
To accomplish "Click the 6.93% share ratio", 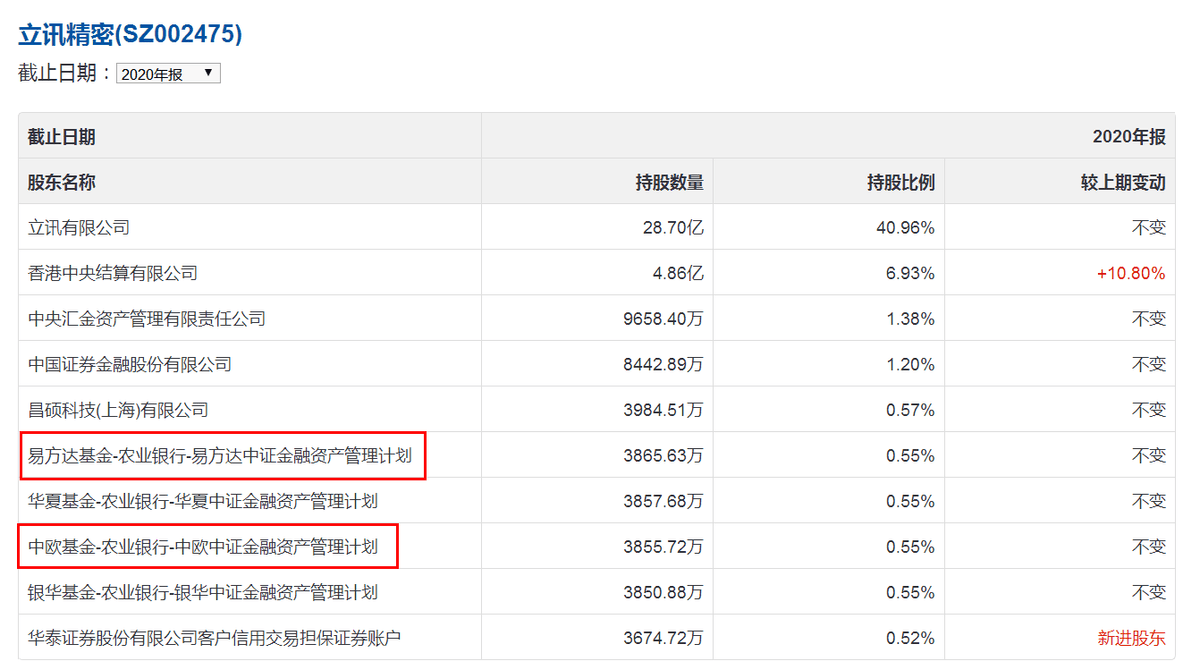I will pyautogui.click(x=910, y=273).
